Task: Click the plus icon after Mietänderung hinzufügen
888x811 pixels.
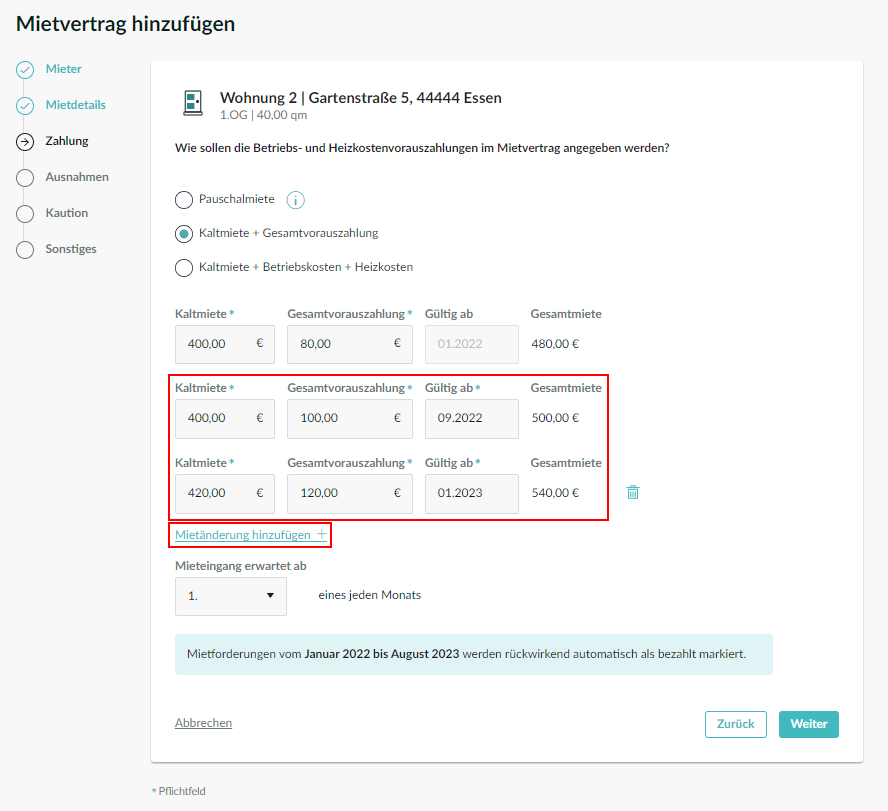Action: coord(322,533)
